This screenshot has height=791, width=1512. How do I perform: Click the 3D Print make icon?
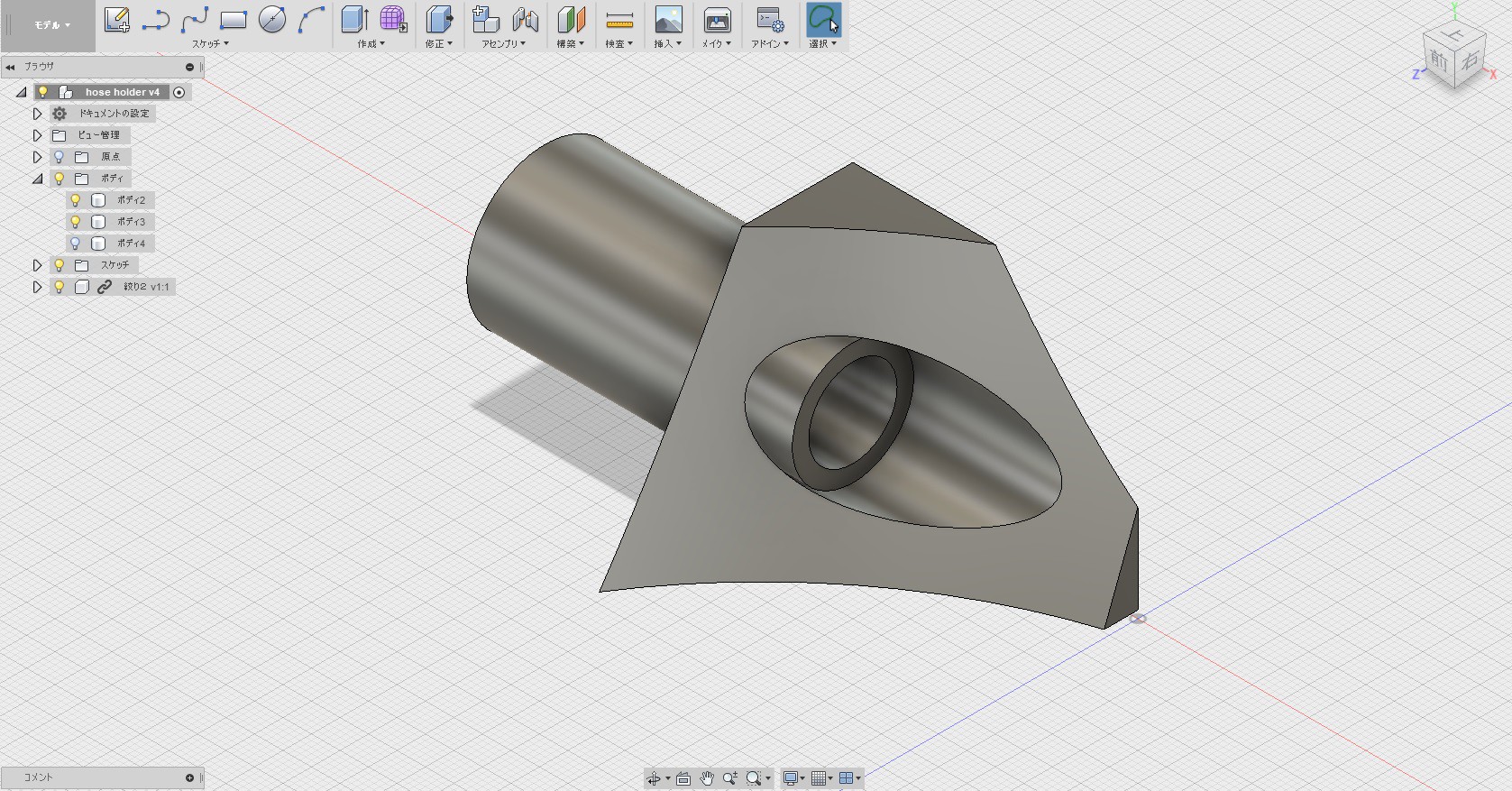tap(717, 19)
